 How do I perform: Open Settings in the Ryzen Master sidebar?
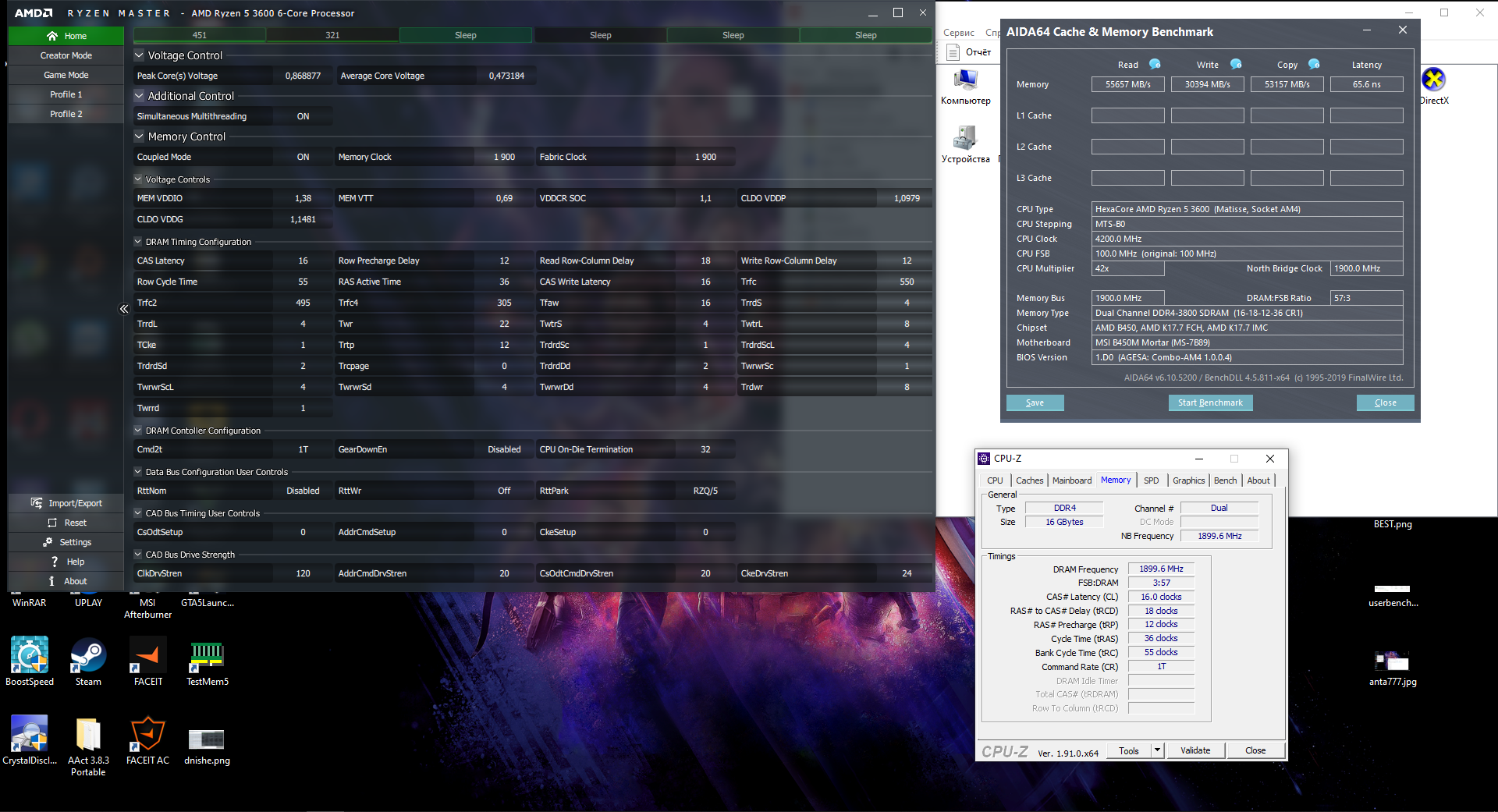coord(66,542)
